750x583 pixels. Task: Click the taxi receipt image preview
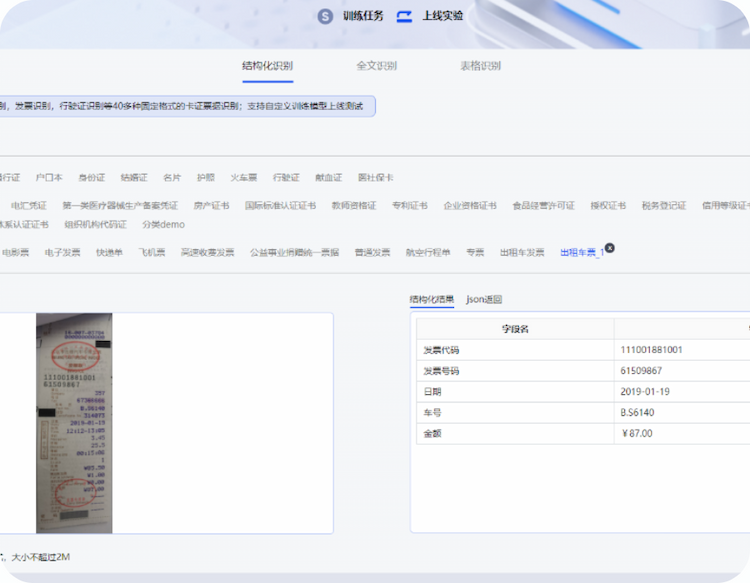click(x=74, y=423)
